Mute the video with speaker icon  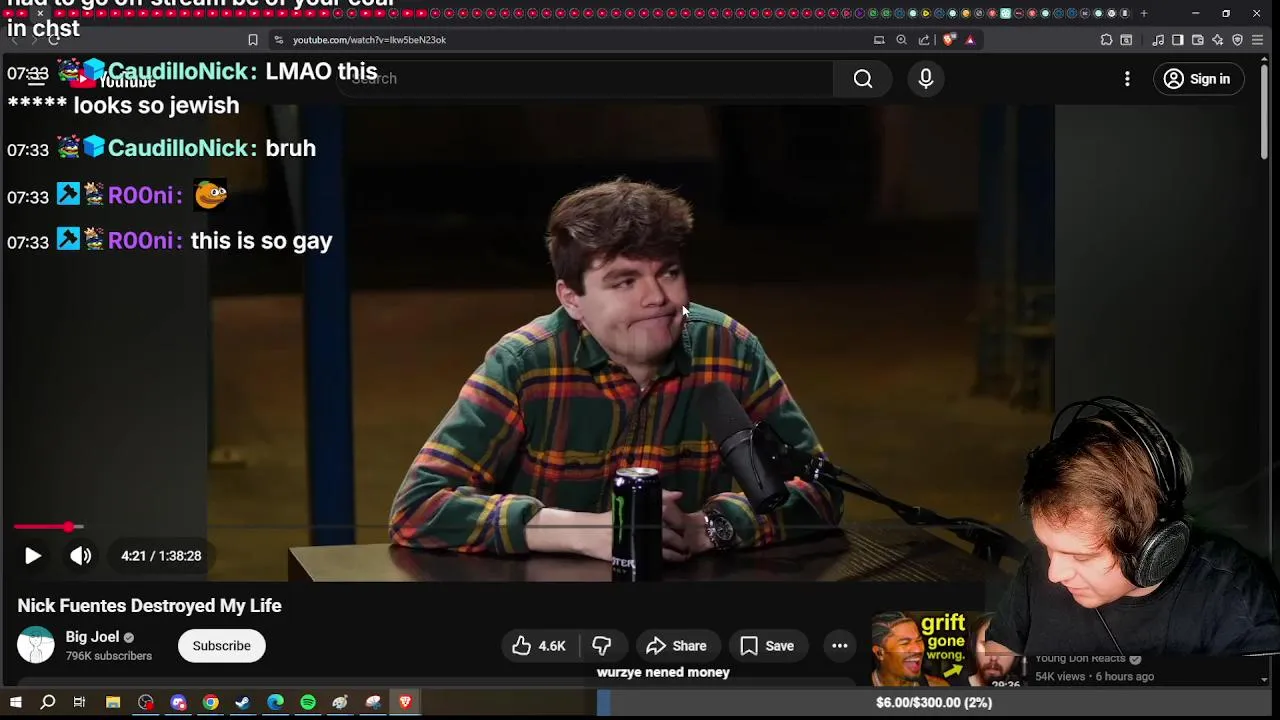(81, 556)
